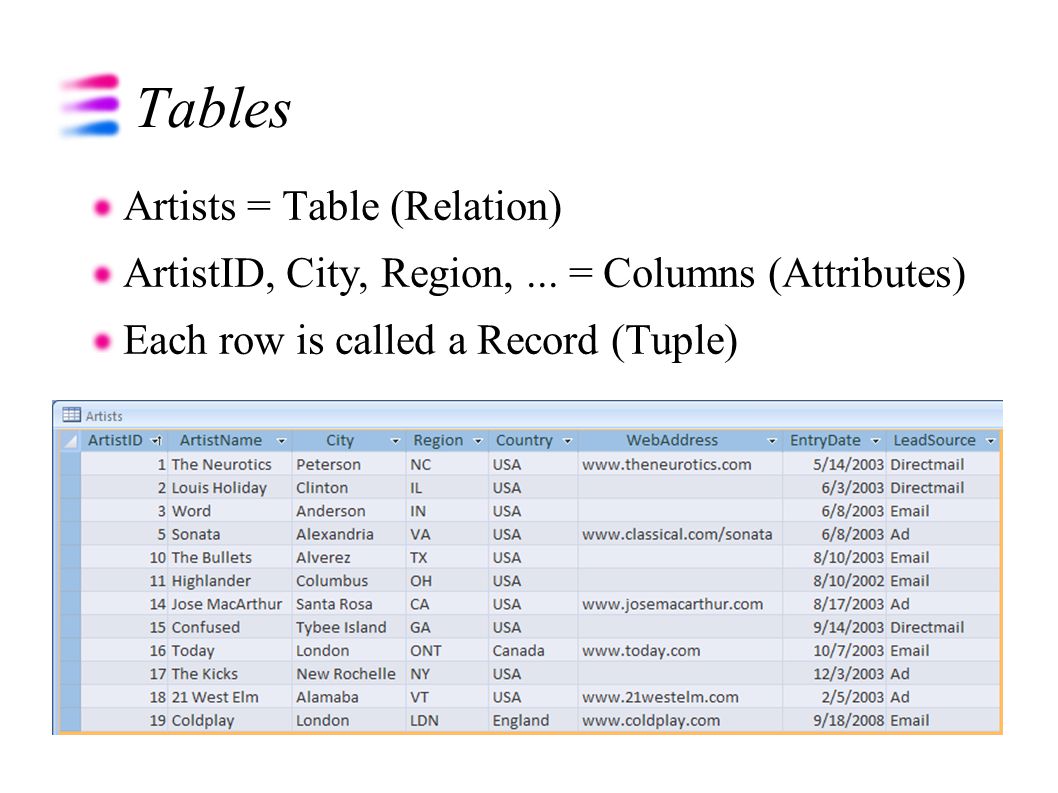The width and height of the screenshot is (1058, 793).
Task: Open the Region column filter dropdown
Action: point(478,441)
